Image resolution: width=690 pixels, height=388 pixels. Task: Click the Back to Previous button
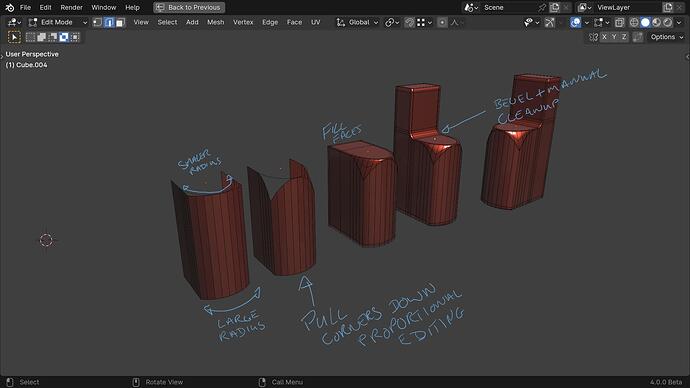189,7
